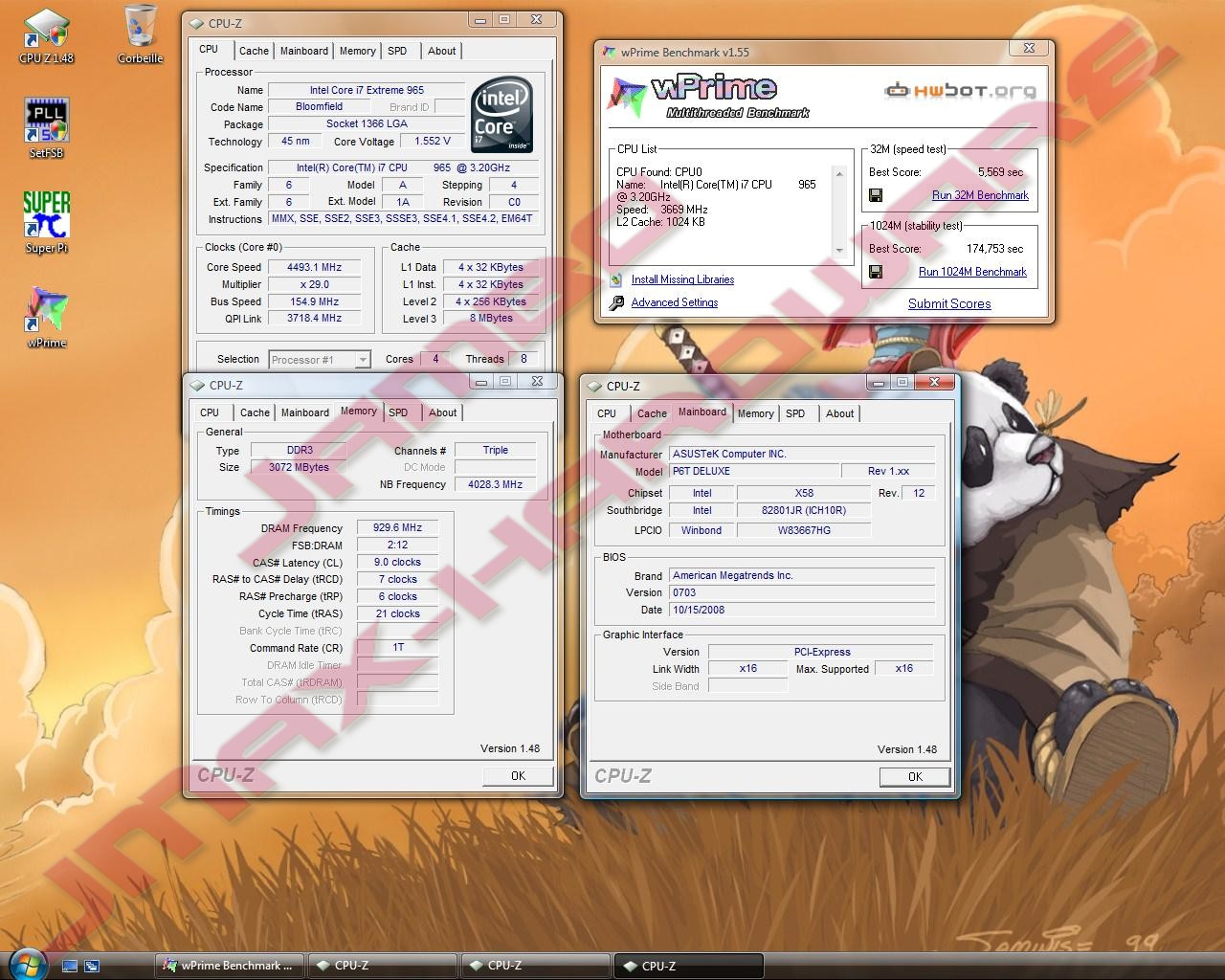
Task: Click the Bus Speed value 154.9 MHz
Action: [x=315, y=301]
